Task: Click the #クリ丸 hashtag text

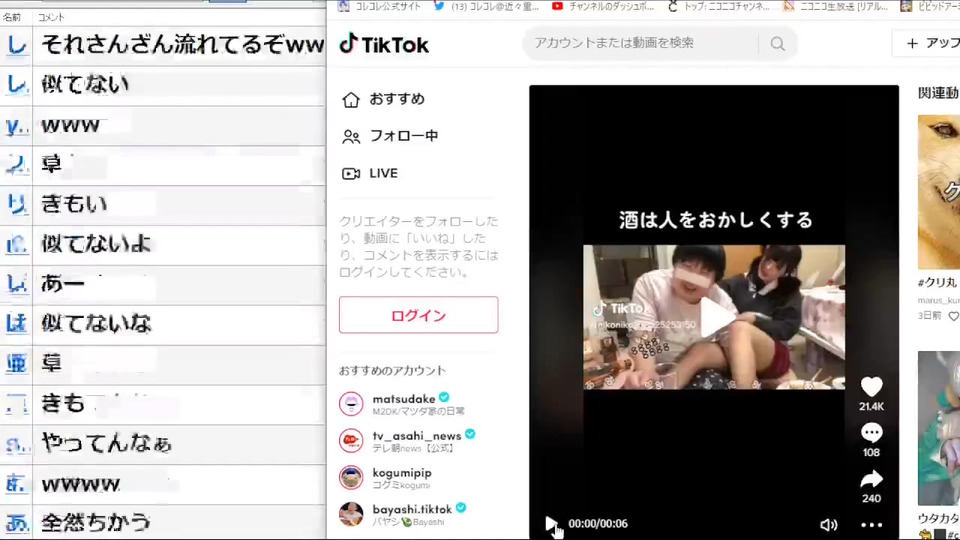Action: coord(937,282)
